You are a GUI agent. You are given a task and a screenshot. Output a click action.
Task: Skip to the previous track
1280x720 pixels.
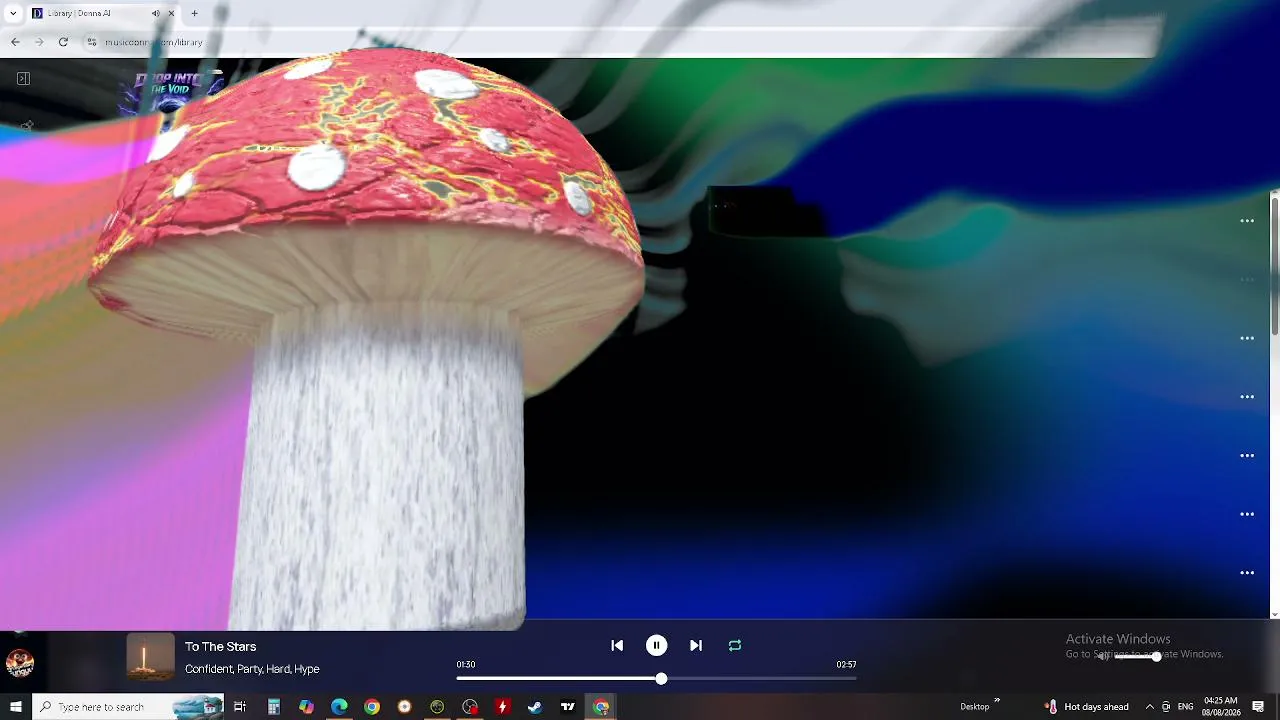click(617, 646)
